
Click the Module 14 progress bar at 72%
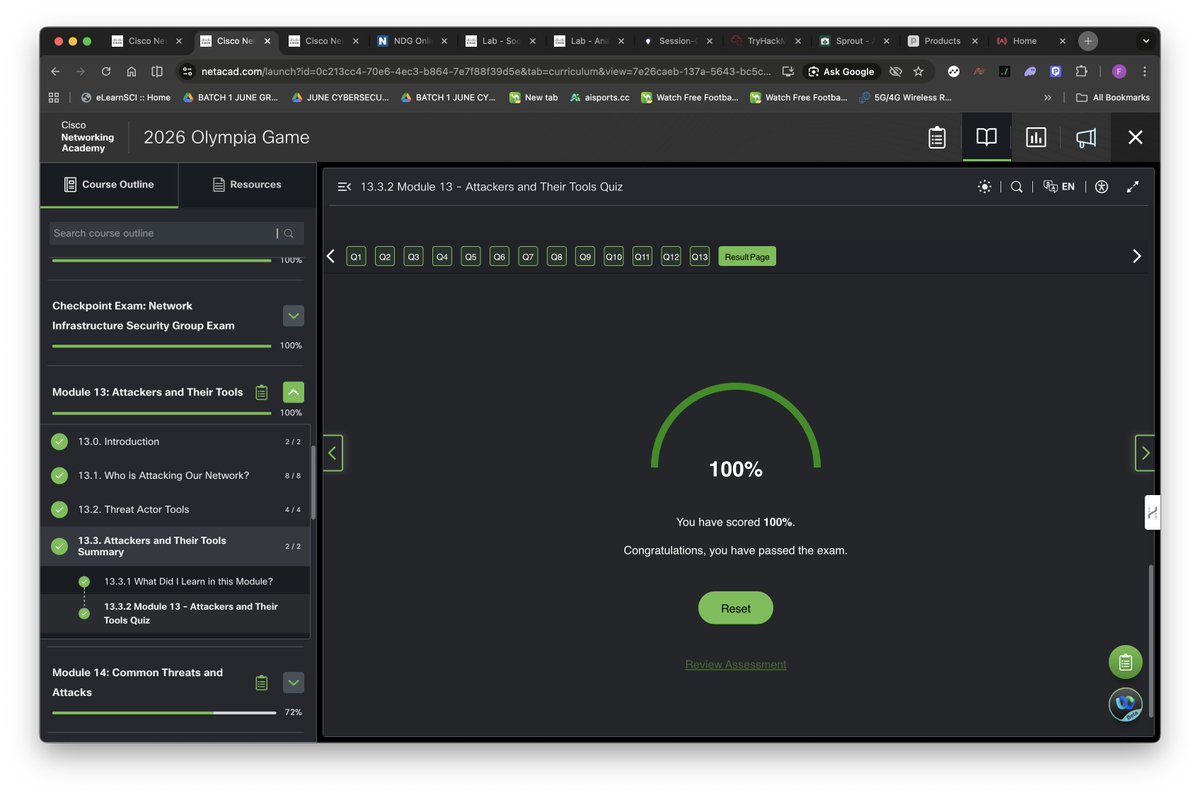point(164,713)
